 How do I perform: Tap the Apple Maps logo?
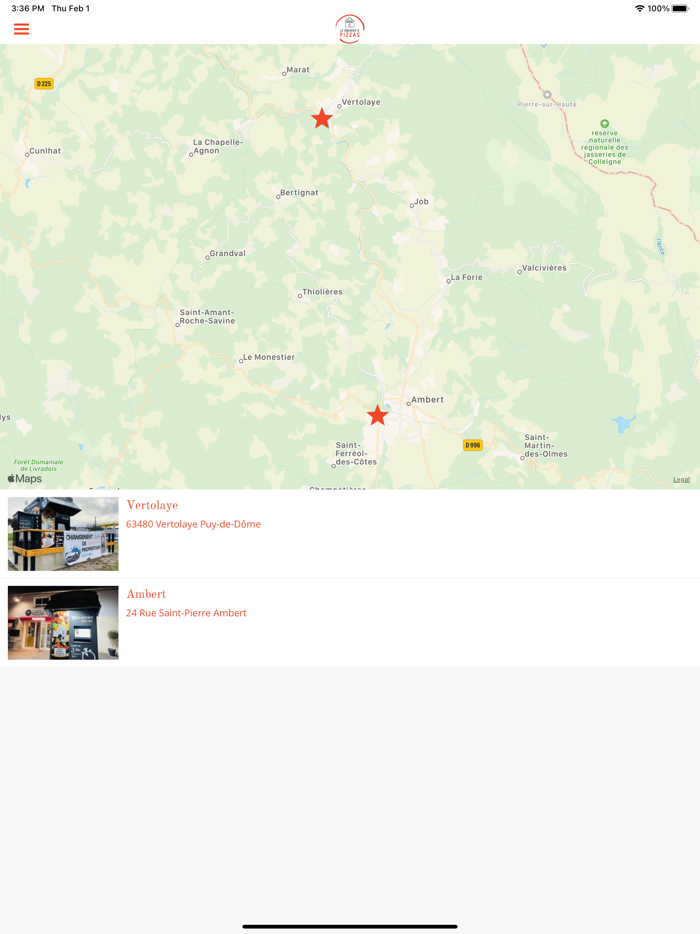pos(24,478)
